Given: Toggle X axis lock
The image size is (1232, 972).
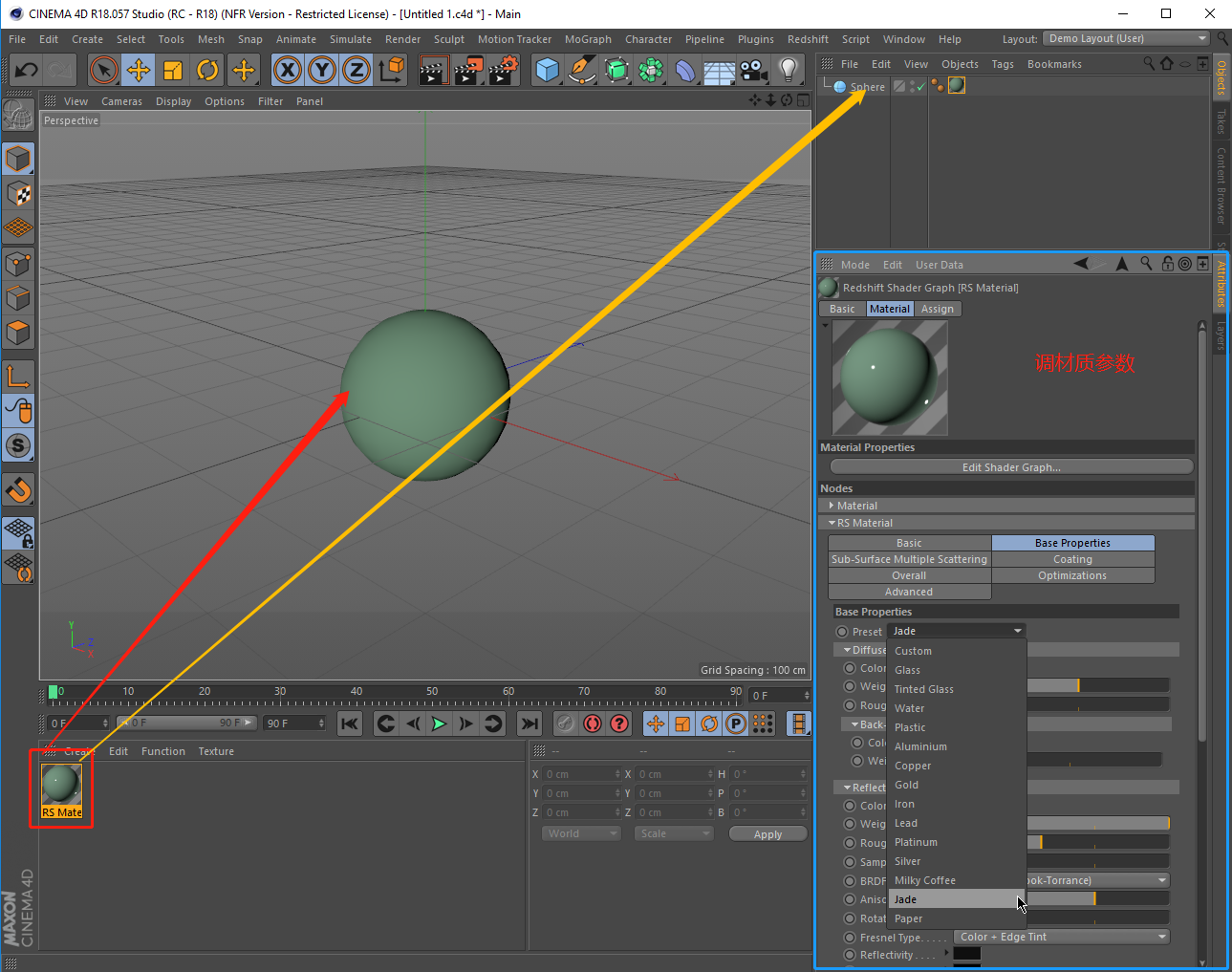Looking at the screenshot, I should click(x=287, y=70).
